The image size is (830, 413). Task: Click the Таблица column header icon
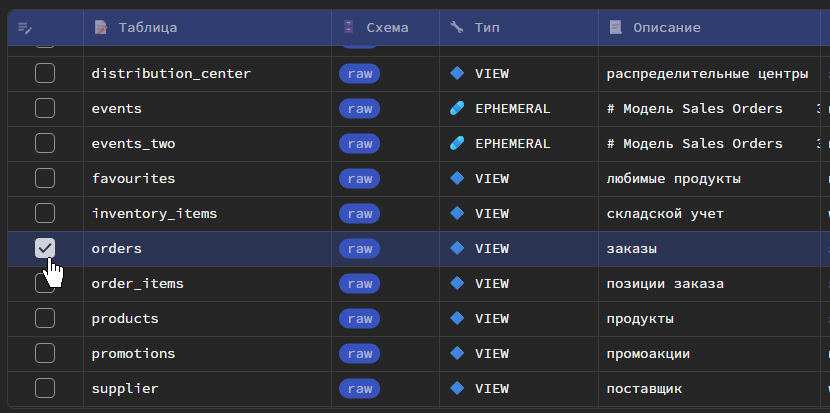(x=100, y=27)
